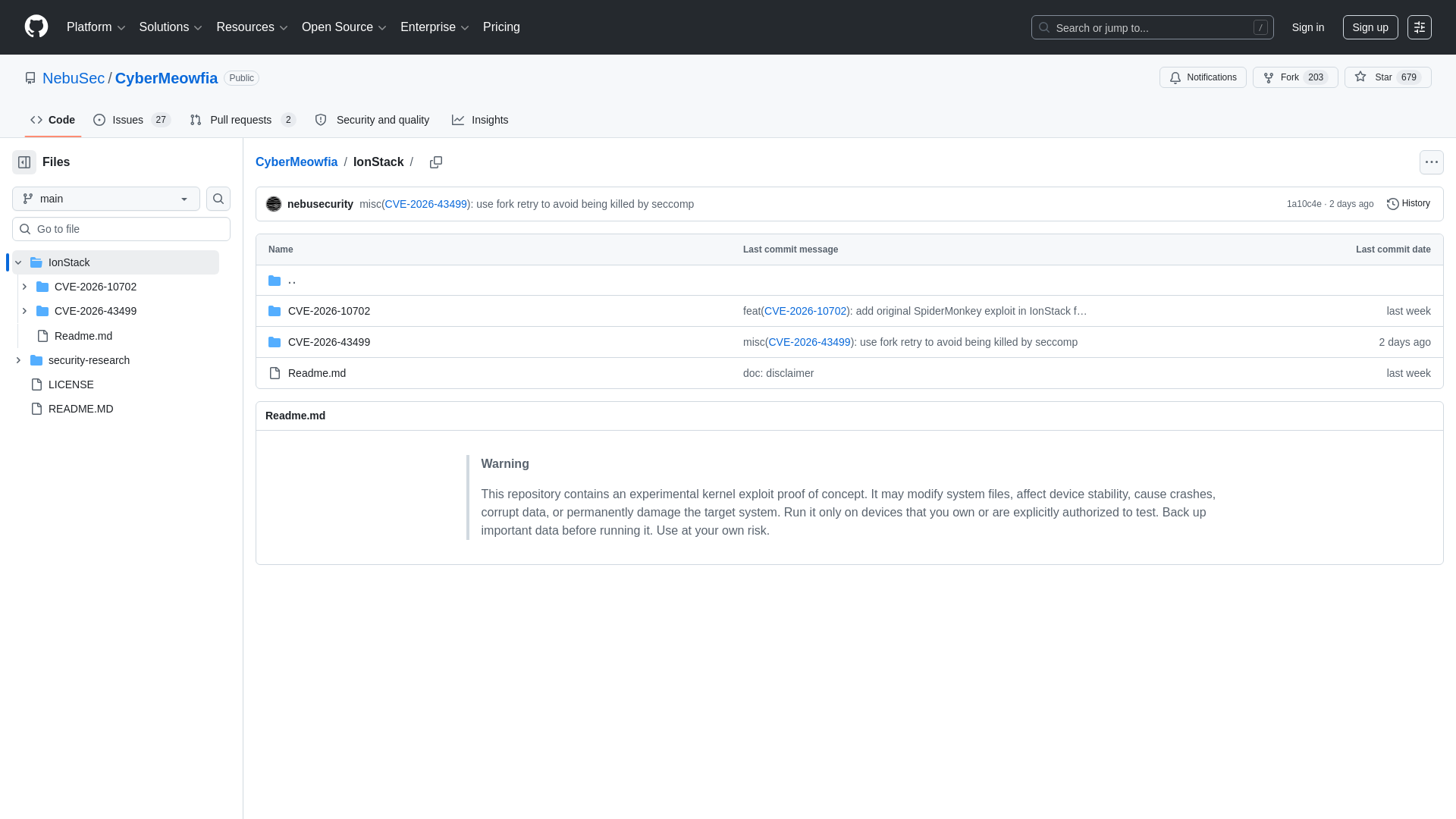
Task: Click the security-research folder icon in sidebar
Action: pos(36,360)
